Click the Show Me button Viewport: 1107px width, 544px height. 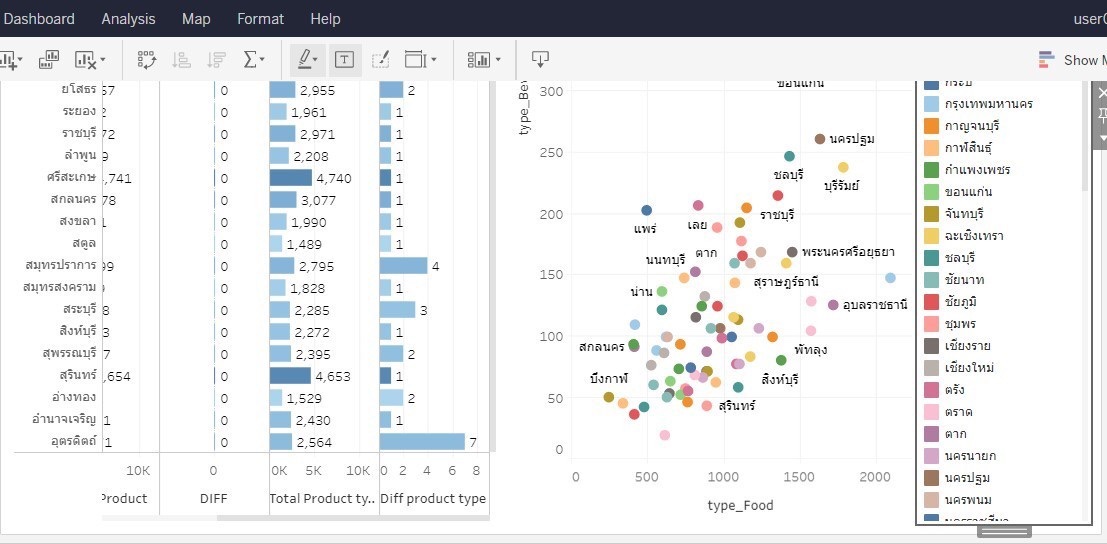[1070, 60]
